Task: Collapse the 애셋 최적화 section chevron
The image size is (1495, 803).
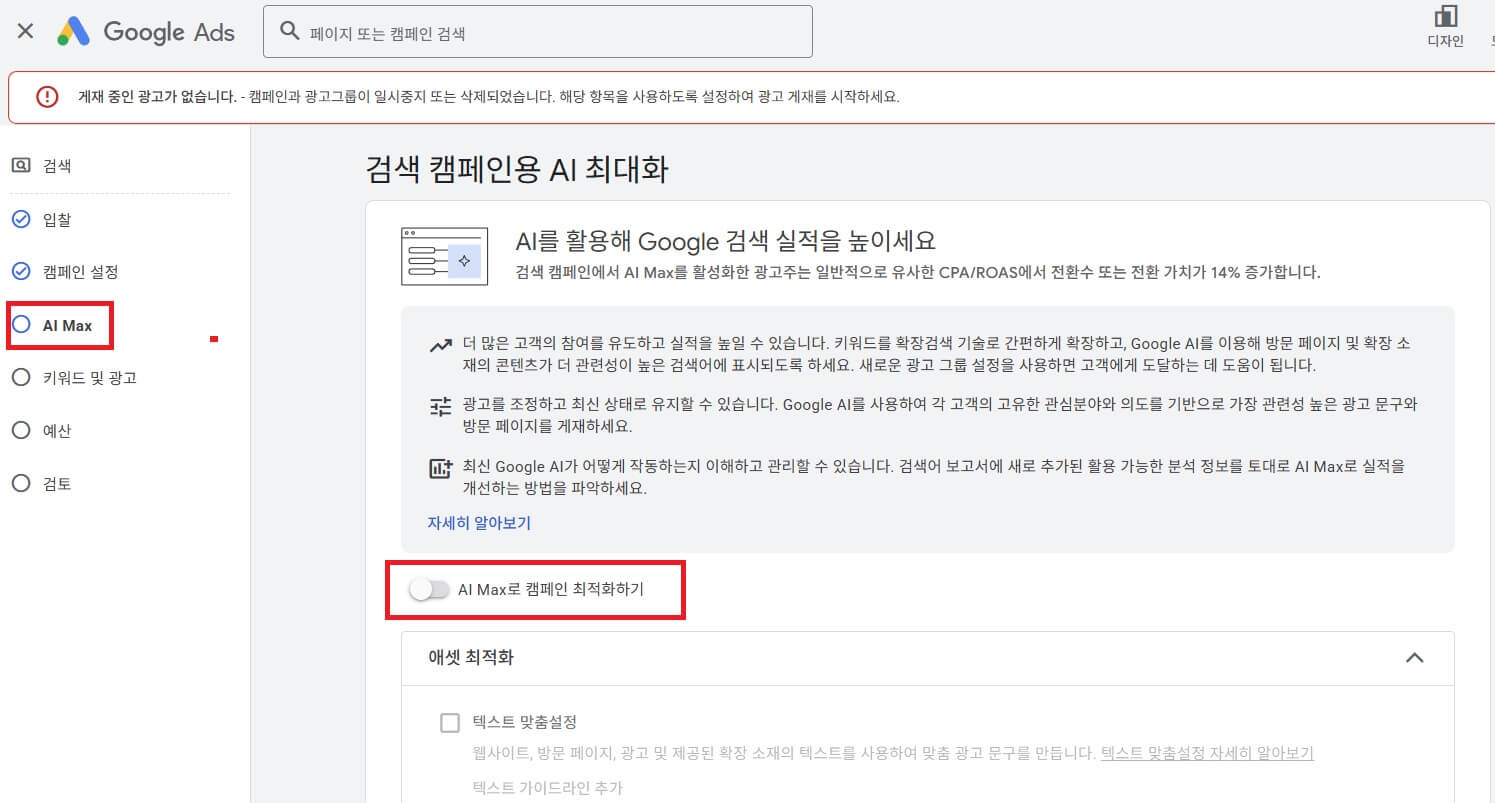Action: coord(1414,658)
